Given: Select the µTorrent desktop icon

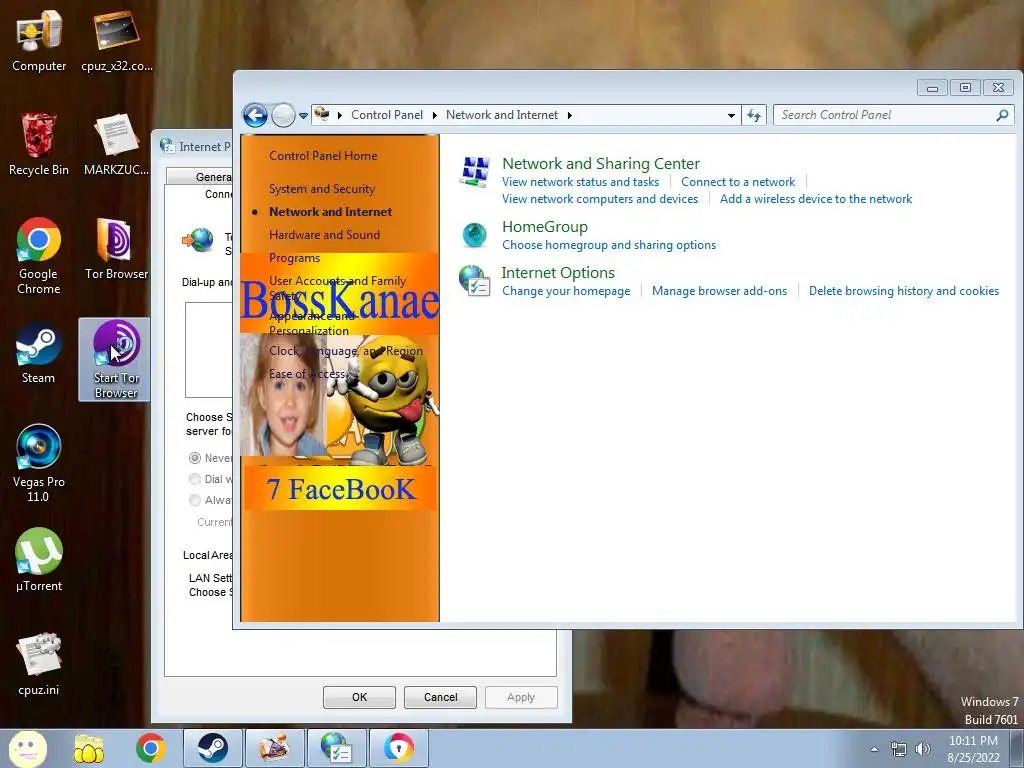Looking at the screenshot, I should 39,560.
